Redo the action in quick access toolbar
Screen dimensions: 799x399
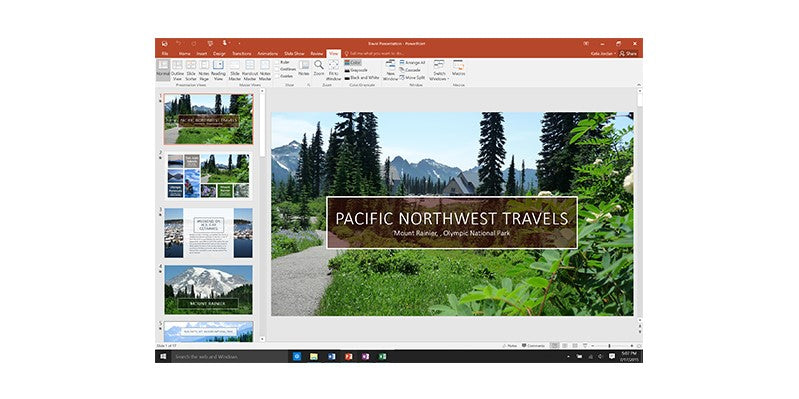click(x=194, y=44)
